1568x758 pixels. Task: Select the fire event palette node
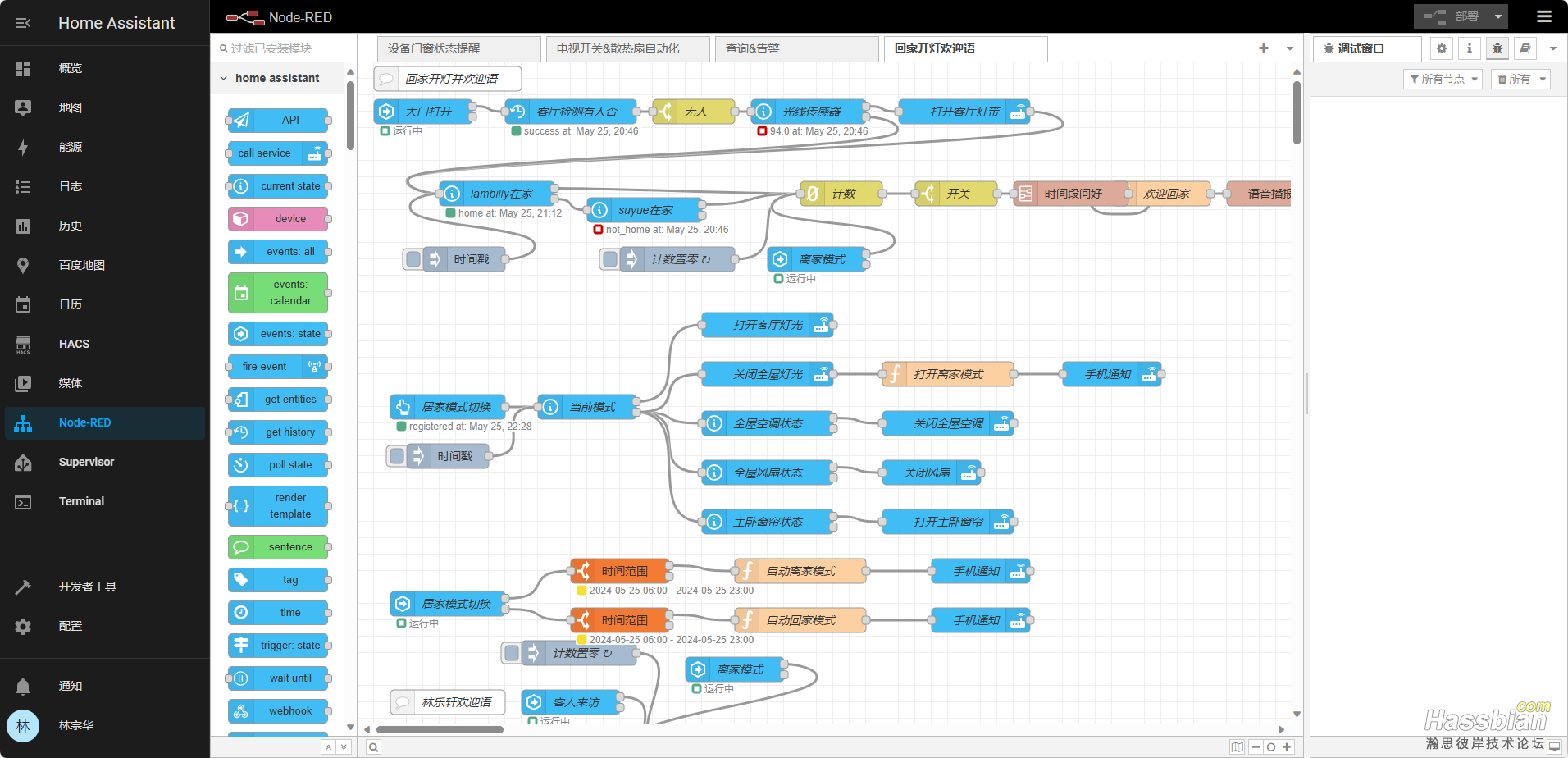coord(278,366)
